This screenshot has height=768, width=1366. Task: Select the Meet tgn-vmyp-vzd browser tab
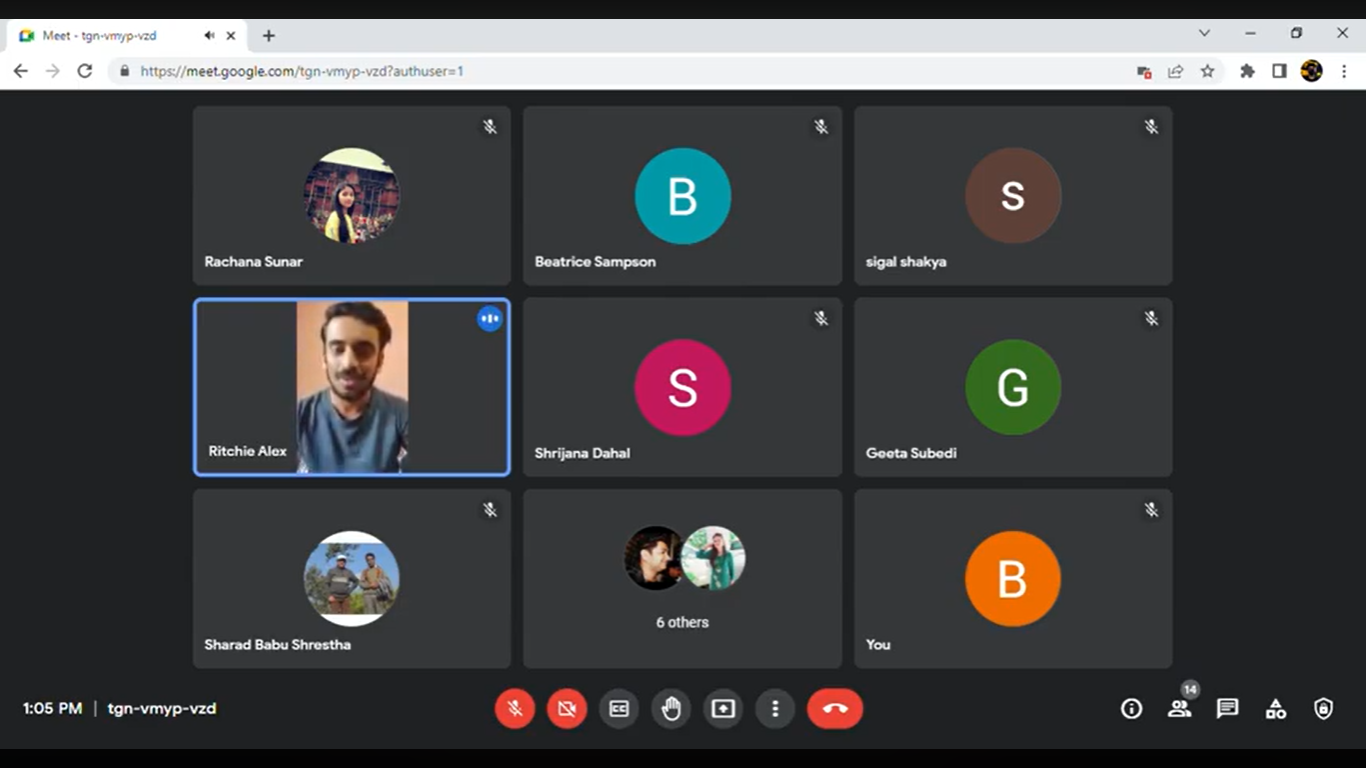click(x=110, y=35)
